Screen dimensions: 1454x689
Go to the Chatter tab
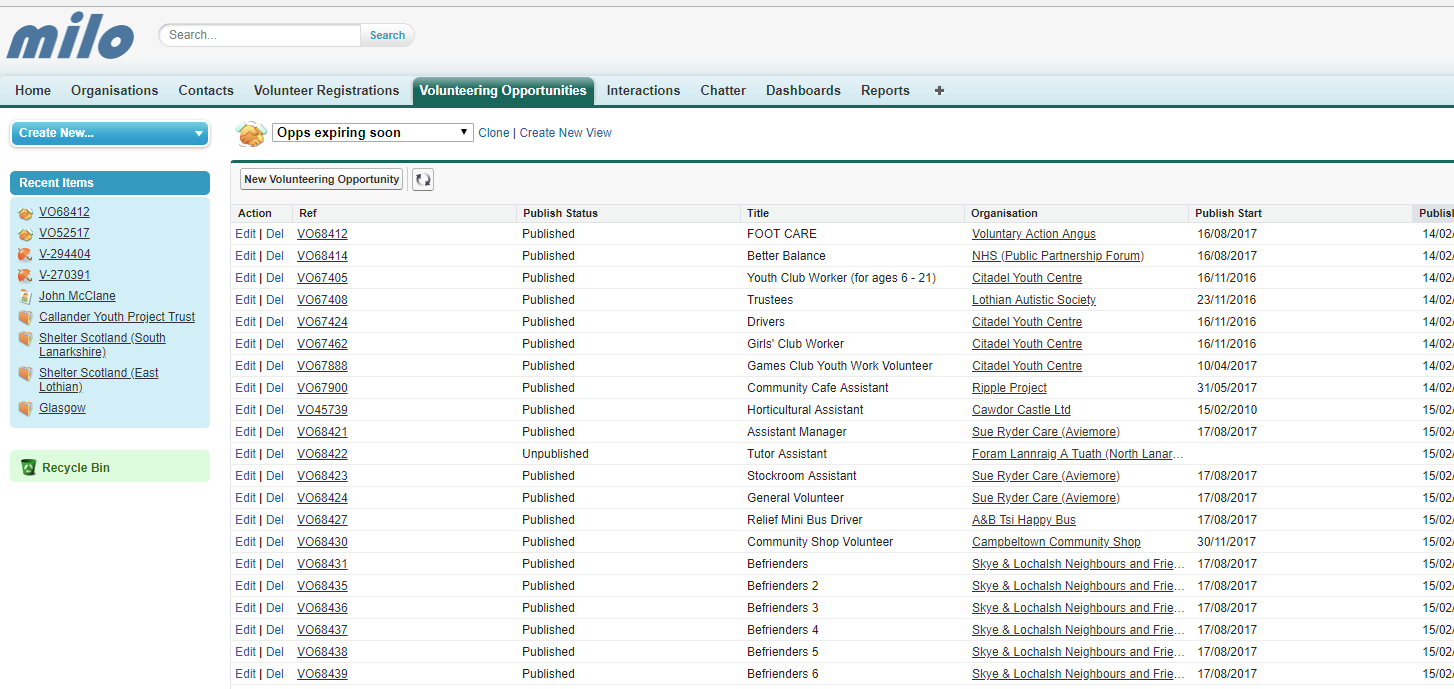pos(723,90)
